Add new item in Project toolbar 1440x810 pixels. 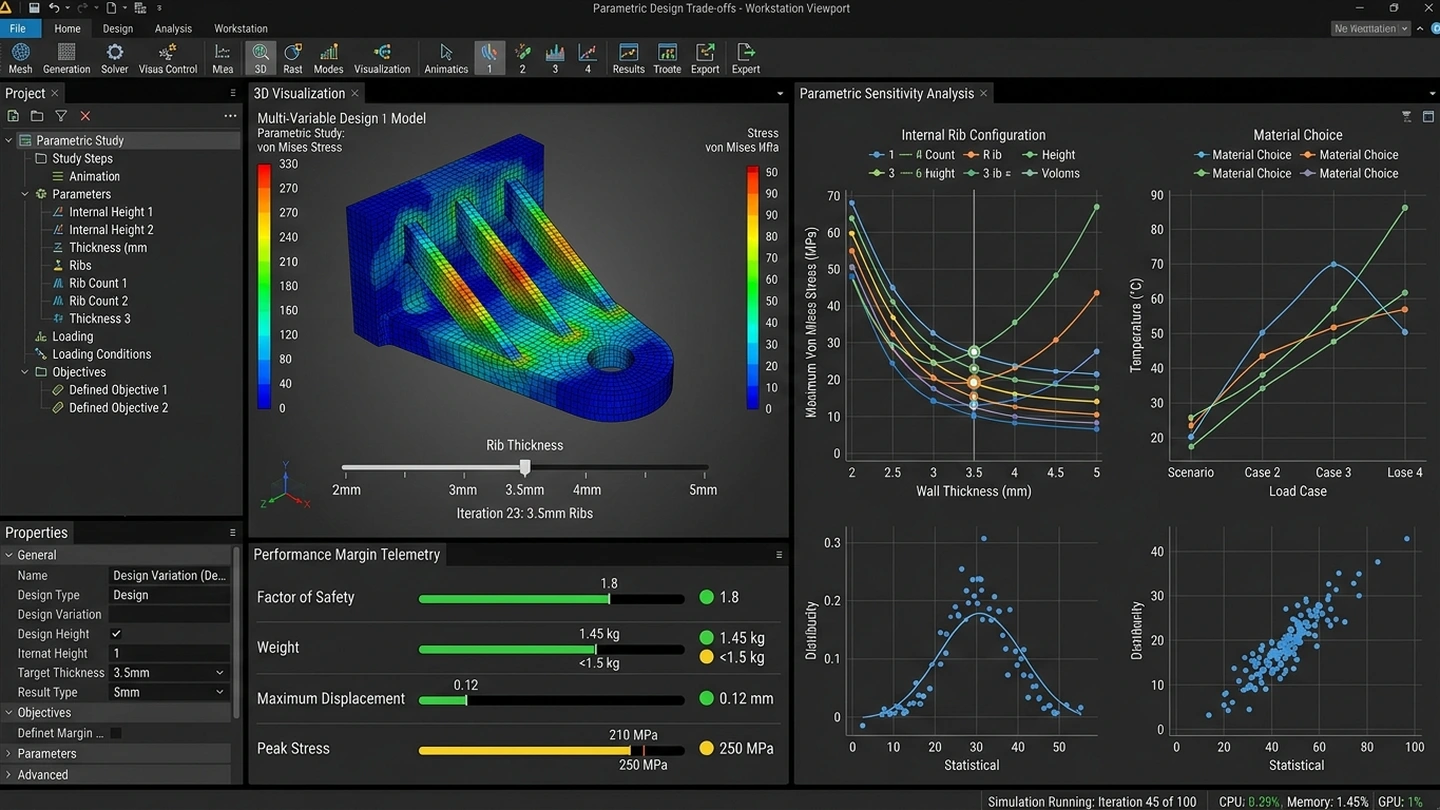pos(13,117)
